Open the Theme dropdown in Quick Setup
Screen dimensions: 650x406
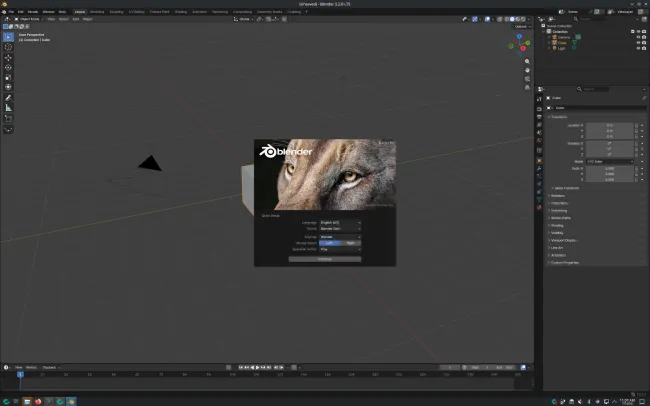click(340, 229)
